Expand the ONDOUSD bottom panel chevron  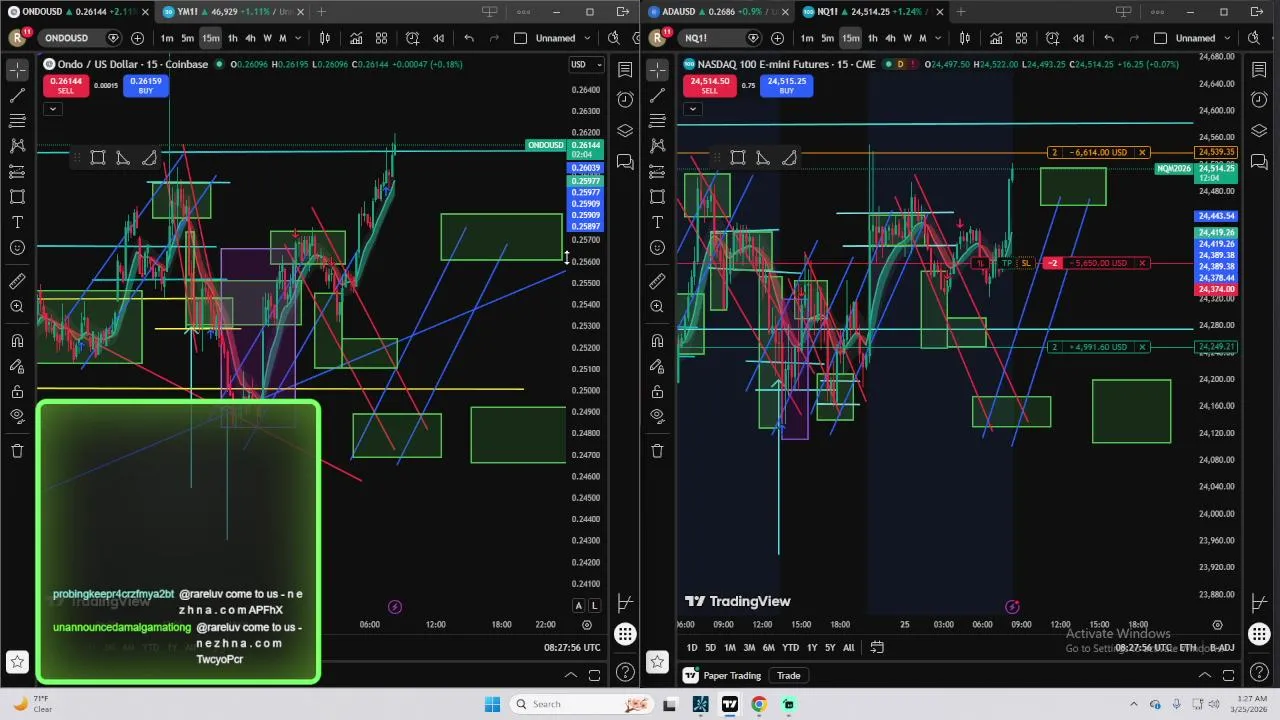click(571, 675)
